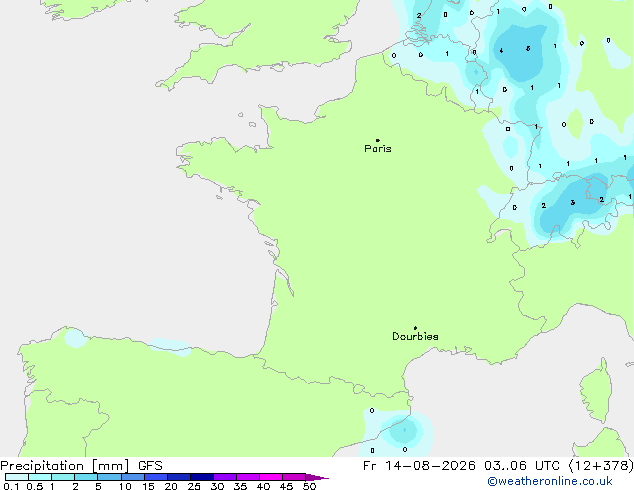Click the 25–30 mm dark blue swatch
This screenshot has width=634, height=490.
click(202, 477)
